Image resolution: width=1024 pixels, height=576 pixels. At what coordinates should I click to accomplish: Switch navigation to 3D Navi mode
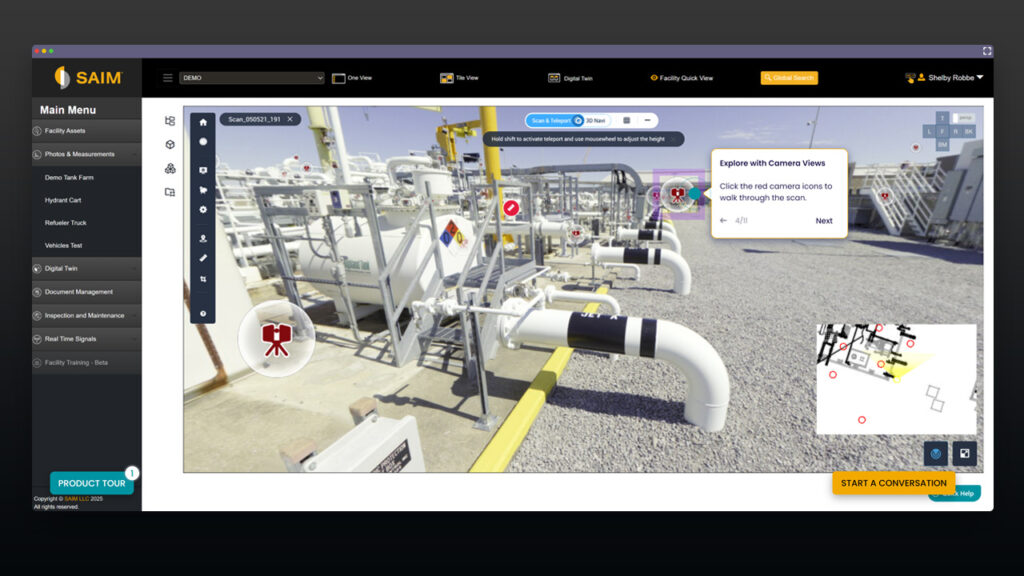click(x=594, y=119)
